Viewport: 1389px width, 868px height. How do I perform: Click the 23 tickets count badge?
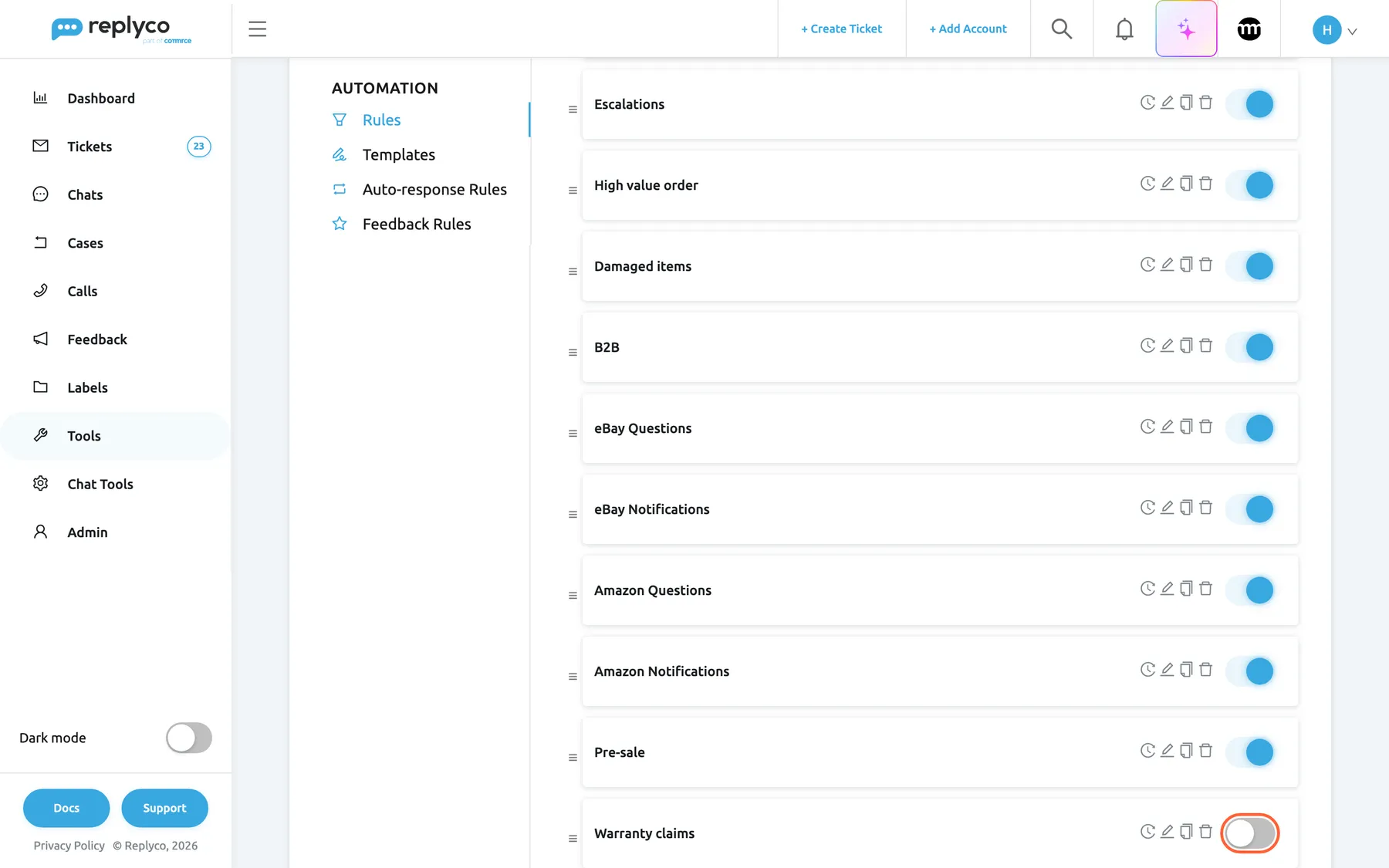199,147
